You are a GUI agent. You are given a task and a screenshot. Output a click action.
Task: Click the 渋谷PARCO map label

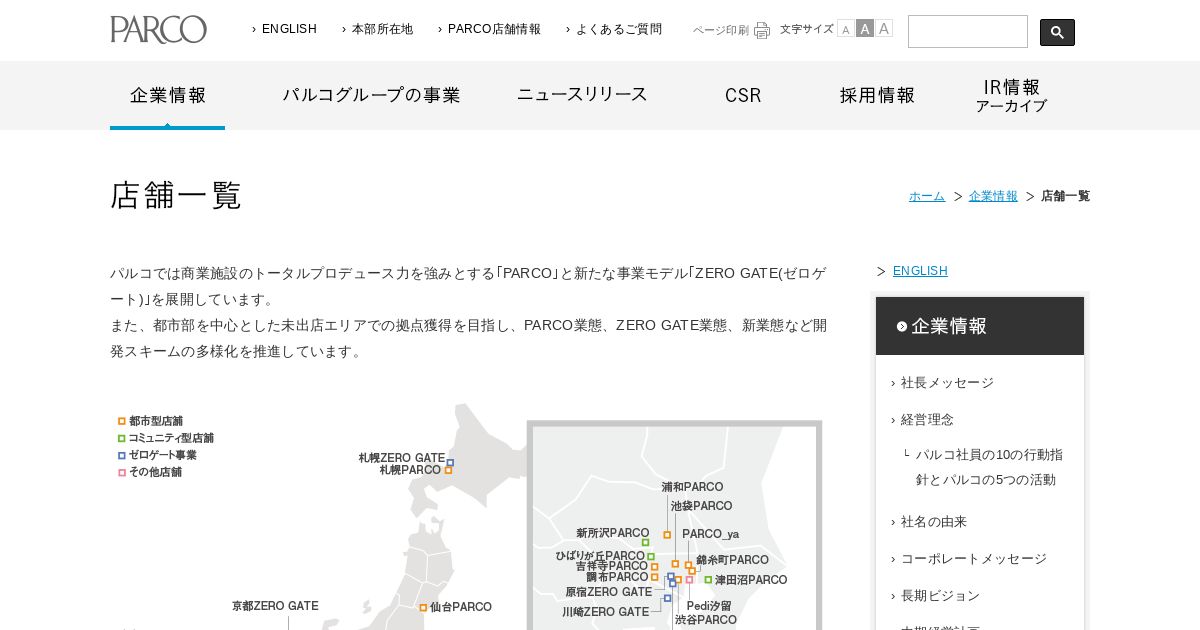click(706, 621)
